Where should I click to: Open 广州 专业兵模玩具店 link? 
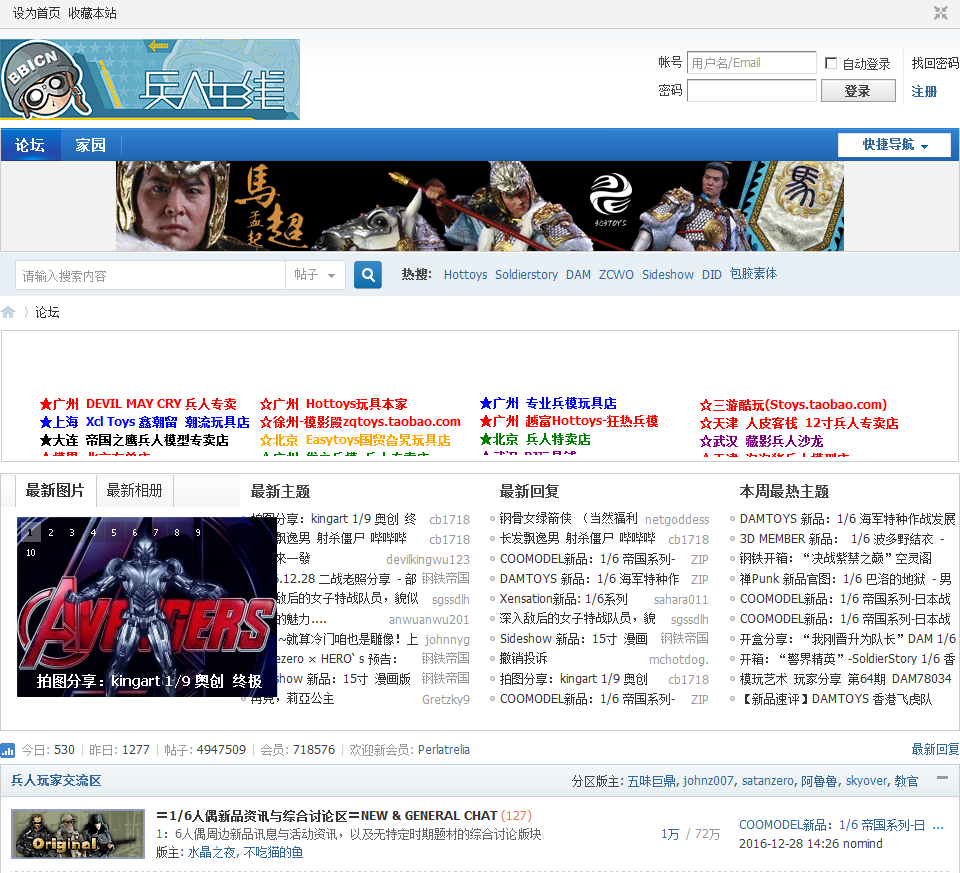coord(548,403)
